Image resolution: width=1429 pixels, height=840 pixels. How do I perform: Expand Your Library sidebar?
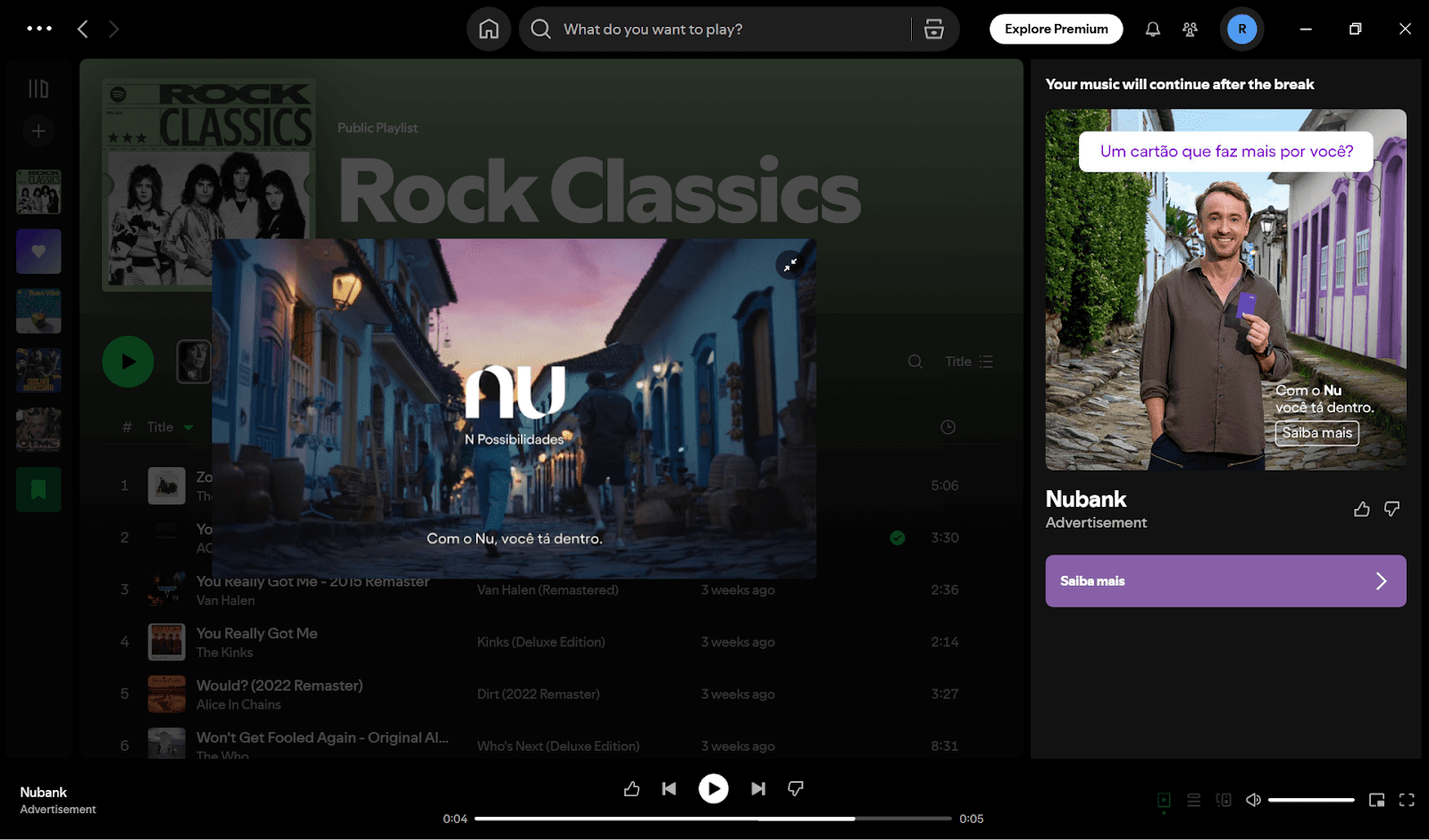(38, 88)
